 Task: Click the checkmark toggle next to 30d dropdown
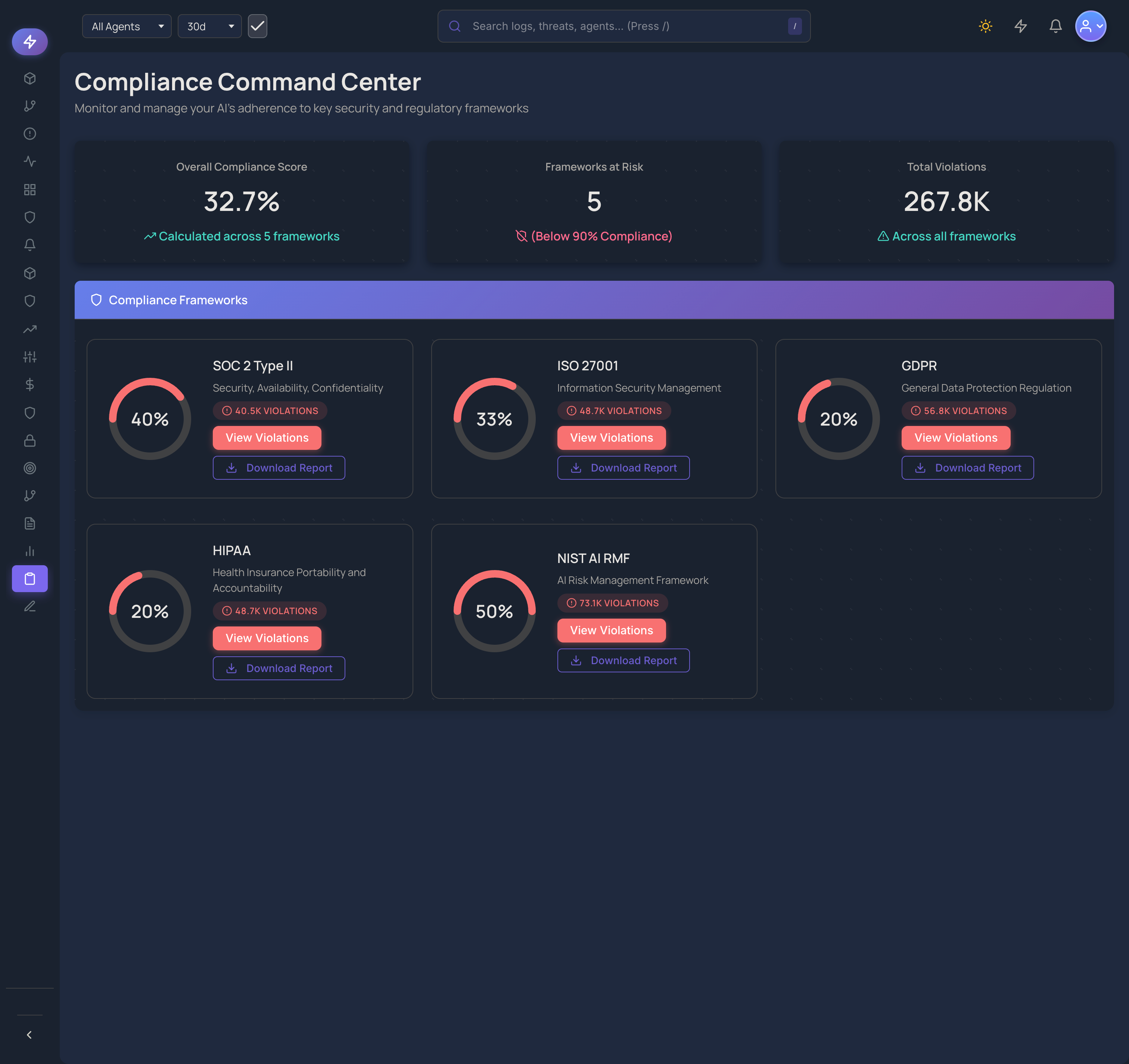[257, 26]
